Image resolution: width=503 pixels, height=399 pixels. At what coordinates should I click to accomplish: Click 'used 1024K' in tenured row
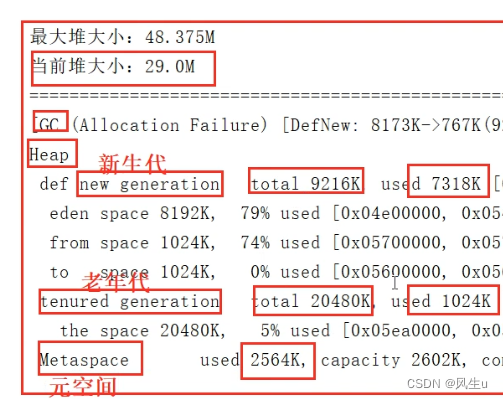coord(441,301)
